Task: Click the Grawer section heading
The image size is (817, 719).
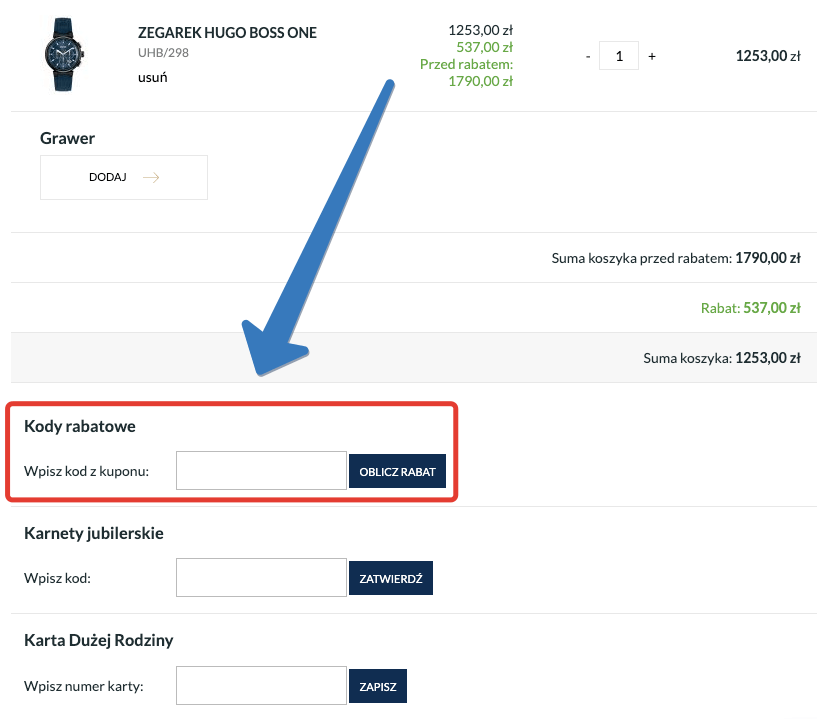Action: pyautogui.click(x=67, y=138)
